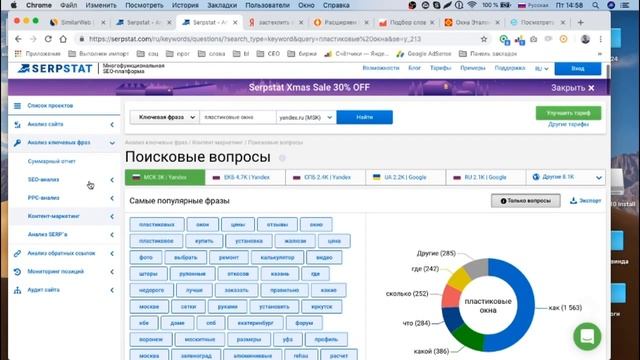Open new browser tab with plus
Image resolution: width=640 pixels, height=360 pixels.
click(580, 22)
